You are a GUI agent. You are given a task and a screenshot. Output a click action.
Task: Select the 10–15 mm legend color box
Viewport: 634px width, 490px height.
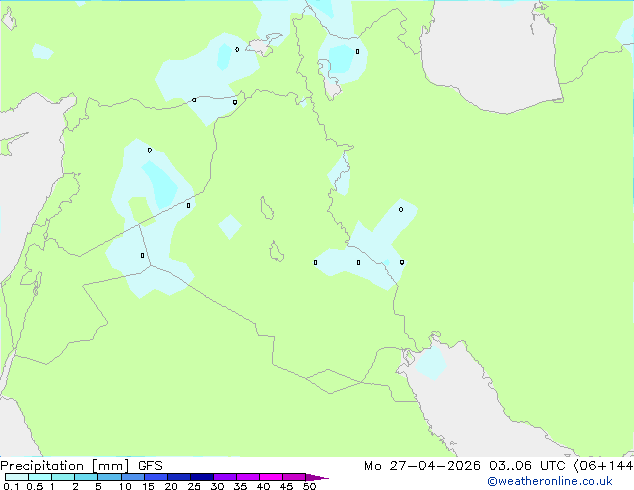[x=132, y=477]
